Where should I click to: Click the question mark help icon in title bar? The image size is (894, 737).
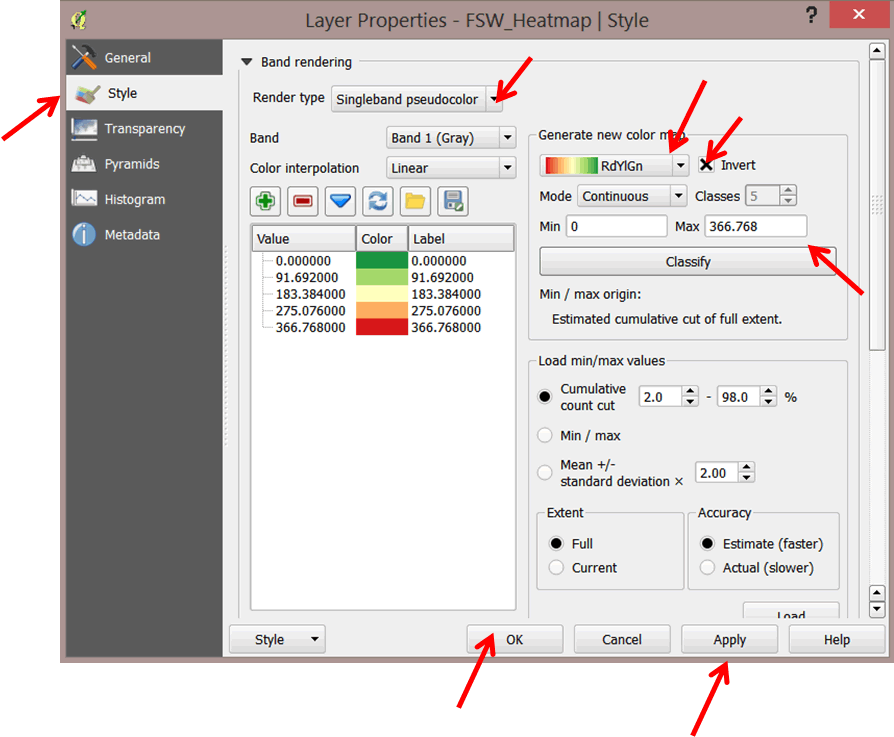pos(811,15)
